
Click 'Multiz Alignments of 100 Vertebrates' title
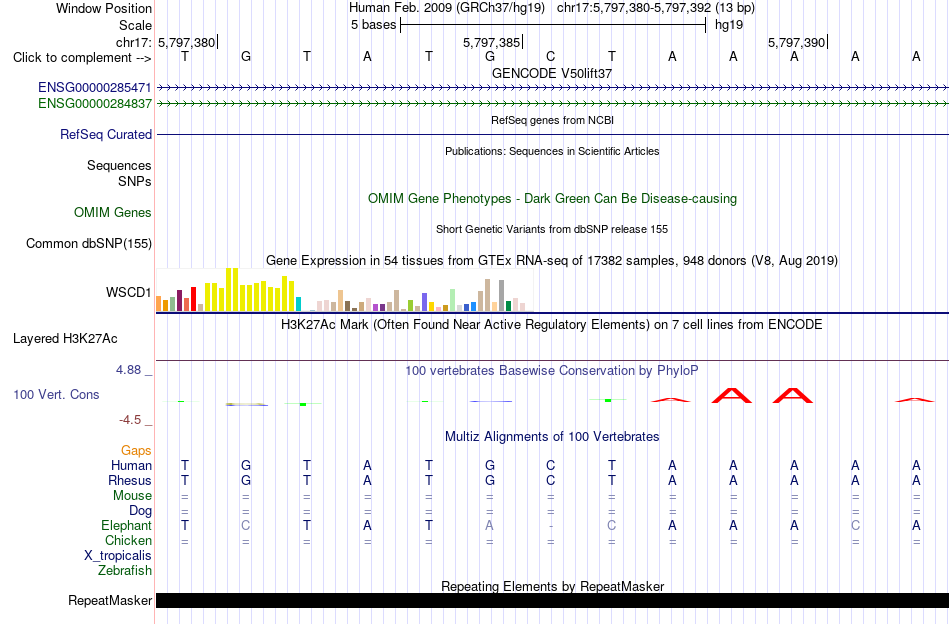(x=552, y=436)
